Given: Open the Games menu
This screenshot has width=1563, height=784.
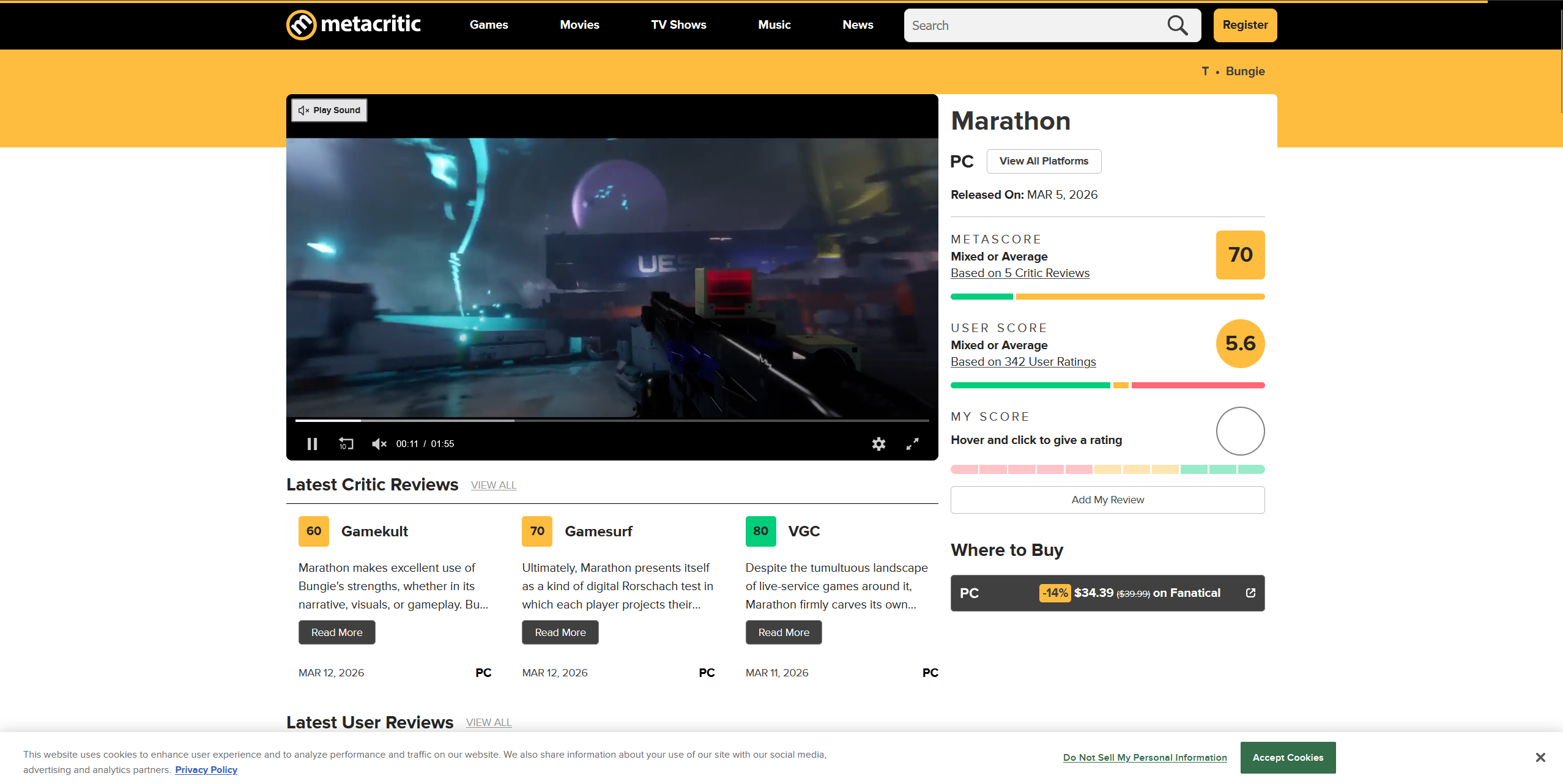Looking at the screenshot, I should 488,25.
